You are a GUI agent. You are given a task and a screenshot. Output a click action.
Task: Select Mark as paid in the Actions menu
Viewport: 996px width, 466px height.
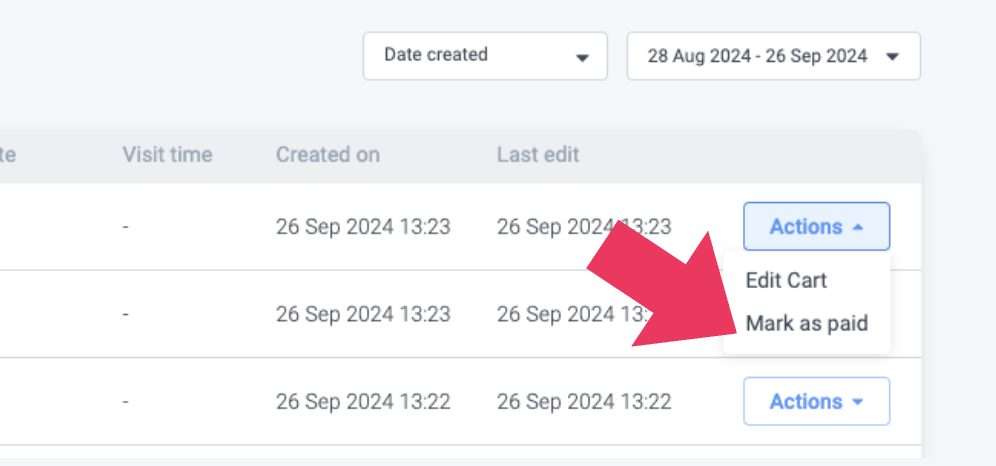click(x=806, y=324)
